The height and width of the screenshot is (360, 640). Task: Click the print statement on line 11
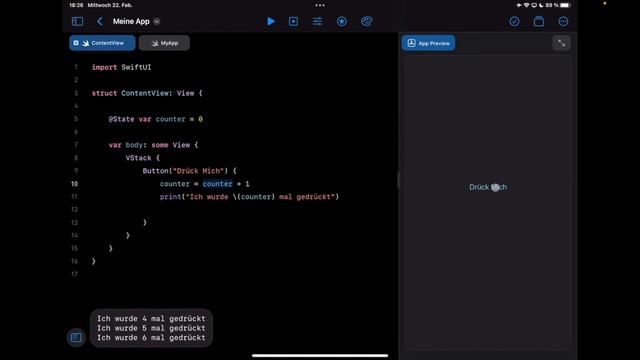pos(249,197)
